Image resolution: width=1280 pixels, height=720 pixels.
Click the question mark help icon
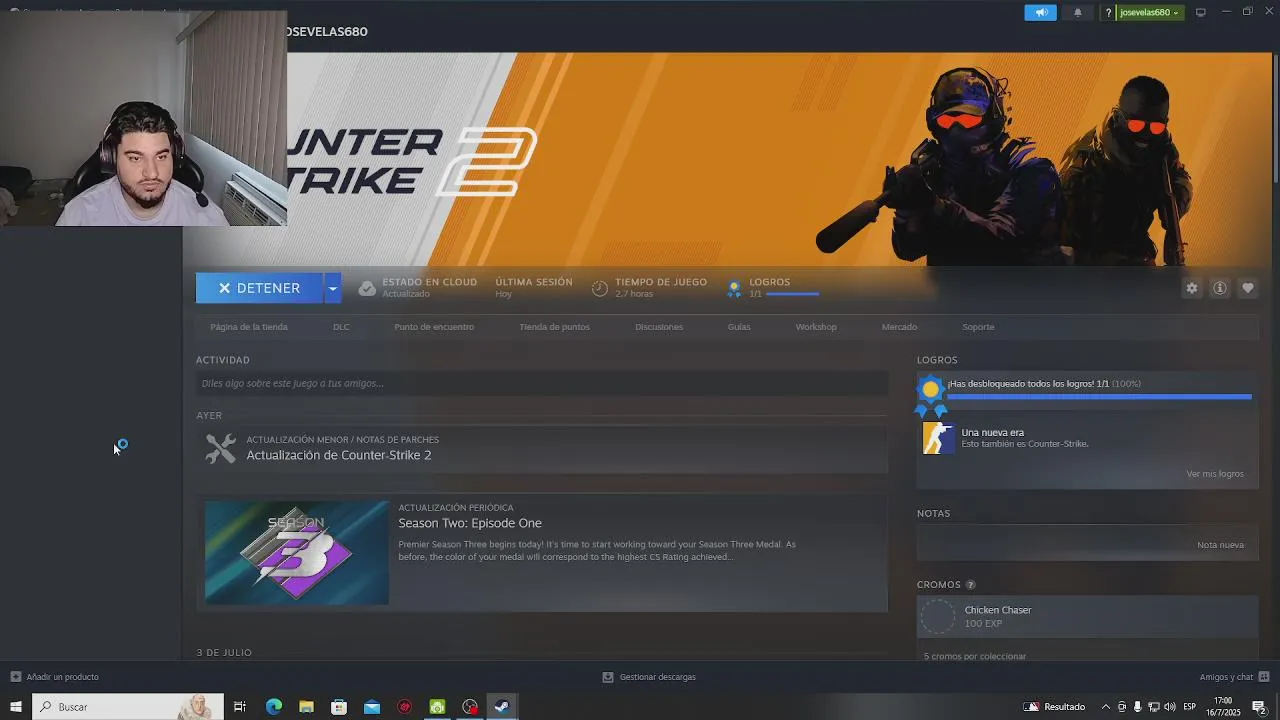(1108, 13)
